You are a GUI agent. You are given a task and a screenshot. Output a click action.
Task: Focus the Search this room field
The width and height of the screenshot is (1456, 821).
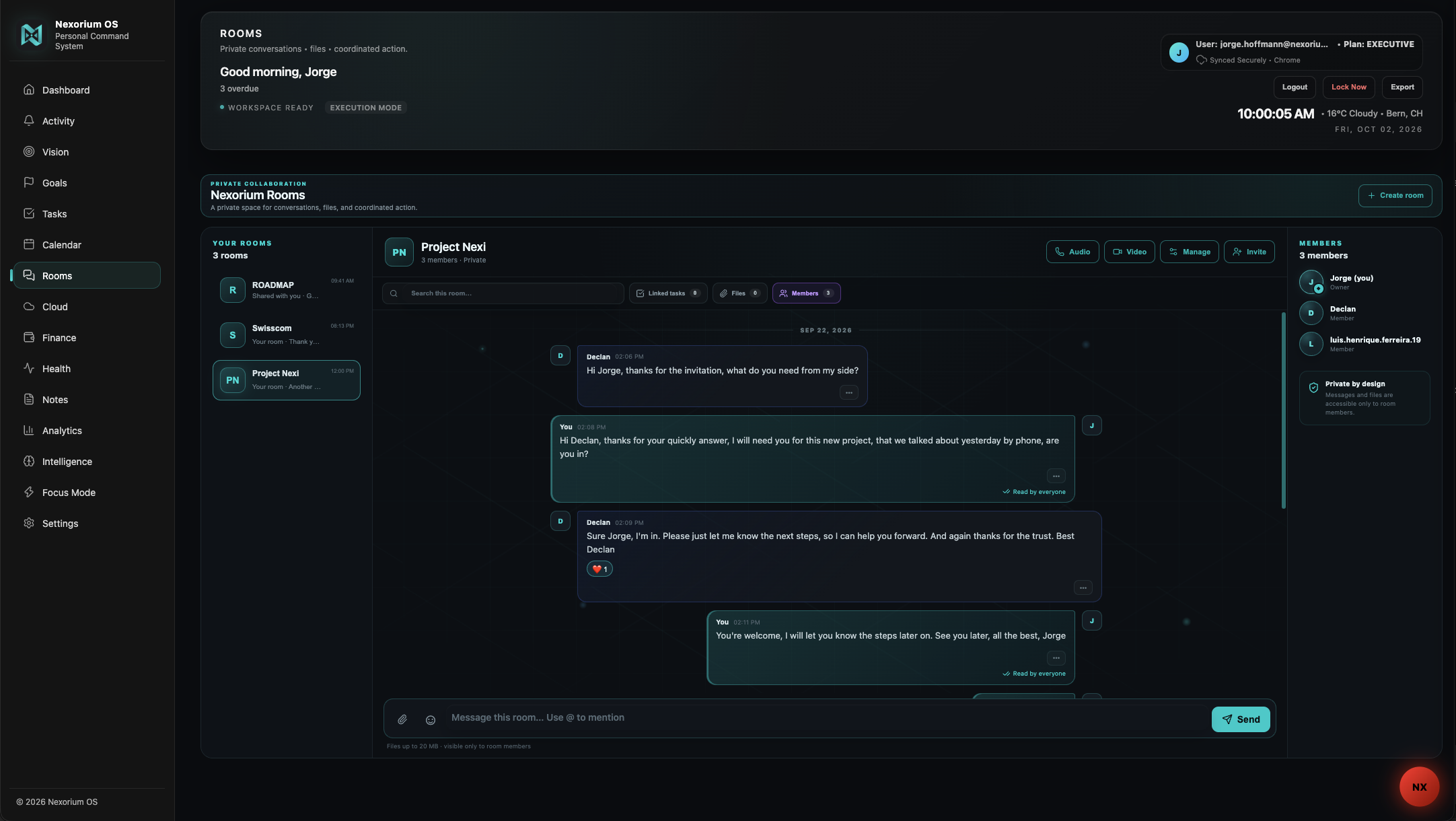point(503,293)
